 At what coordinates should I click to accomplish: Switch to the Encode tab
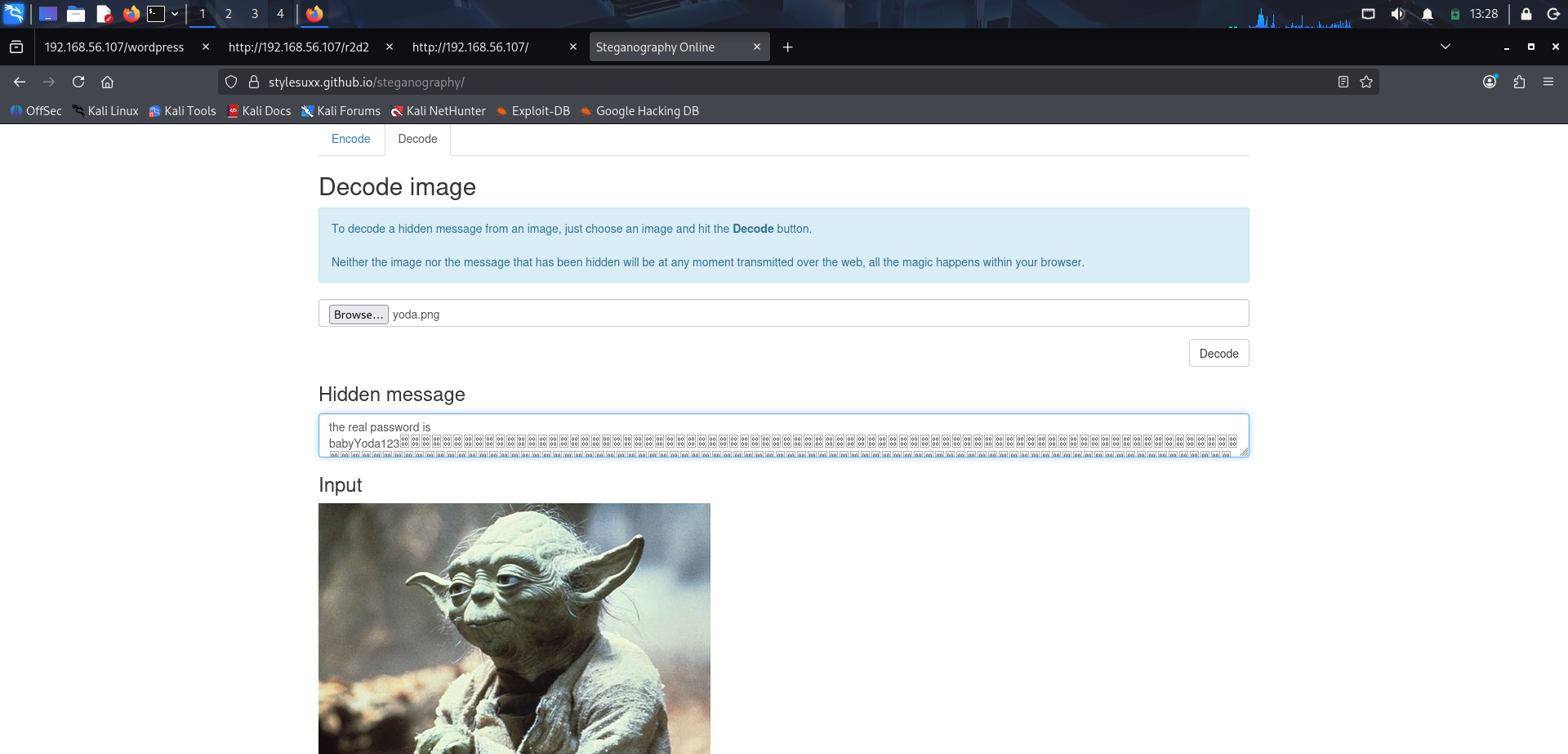[350, 139]
